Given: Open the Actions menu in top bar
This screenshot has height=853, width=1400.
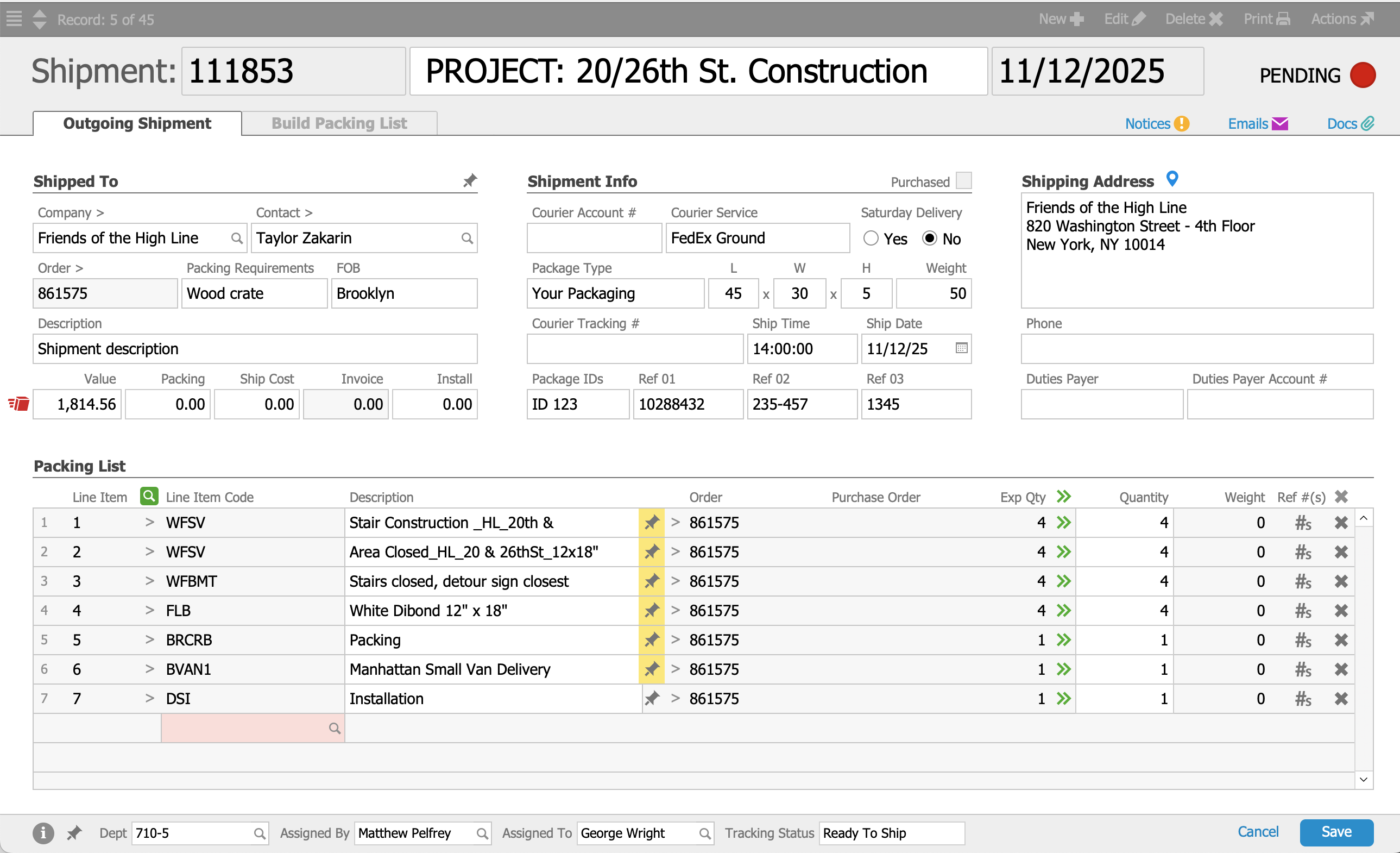Looking at the screenshot, I should pyautogui.click(x=1342, y=19).
